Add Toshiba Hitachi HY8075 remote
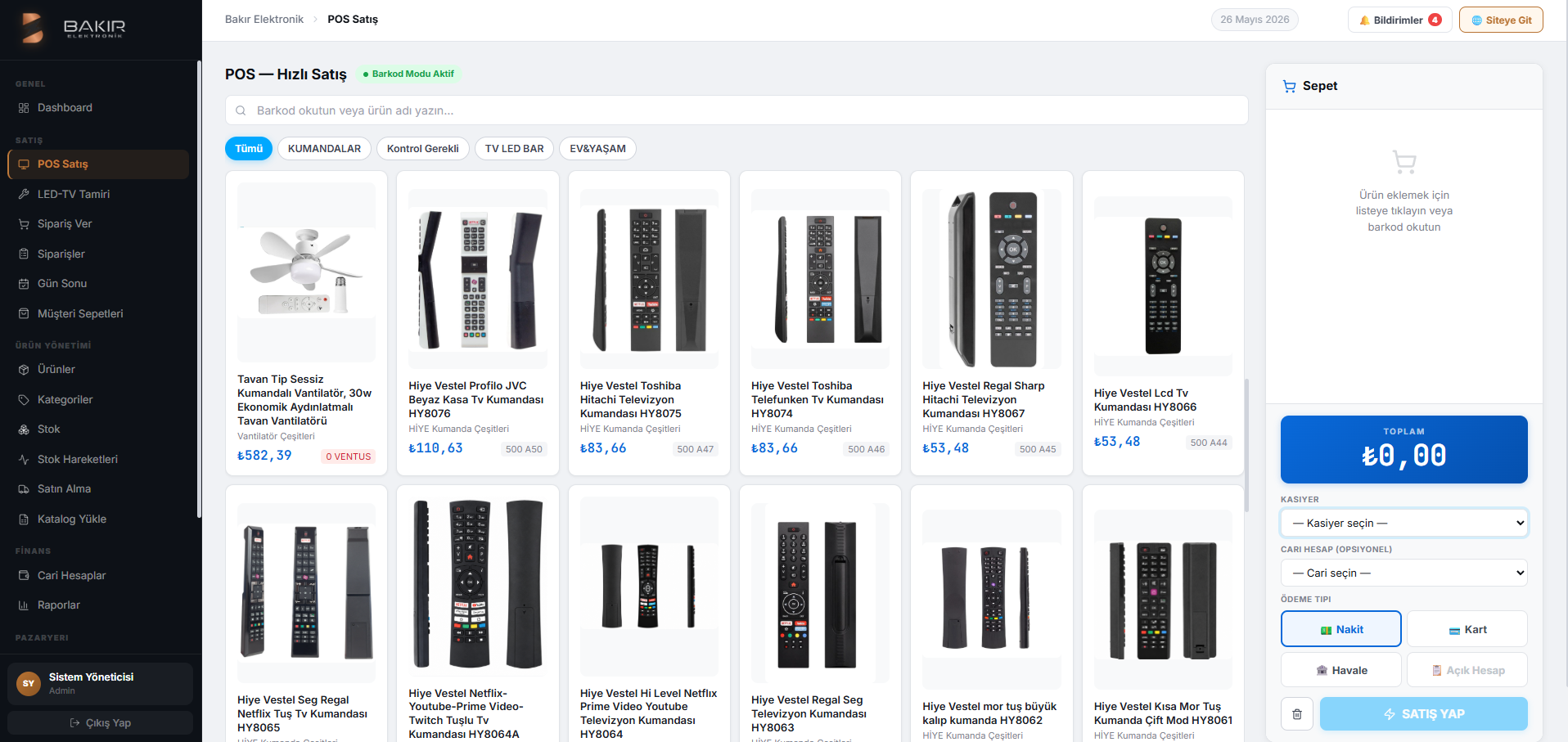1568x742 pixels. point(649,323)
